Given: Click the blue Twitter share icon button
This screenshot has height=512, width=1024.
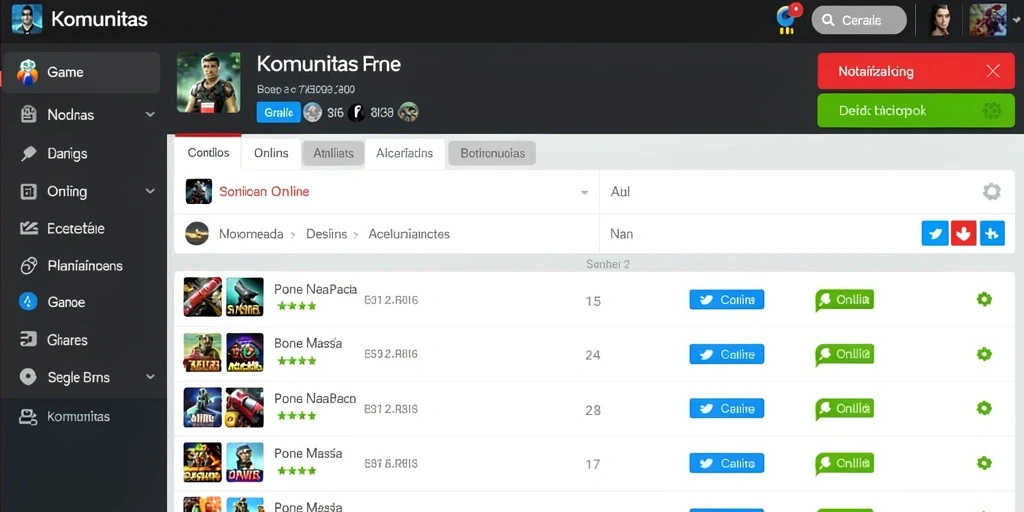Looking at the screenshot, I should click(x=935, y=233).
